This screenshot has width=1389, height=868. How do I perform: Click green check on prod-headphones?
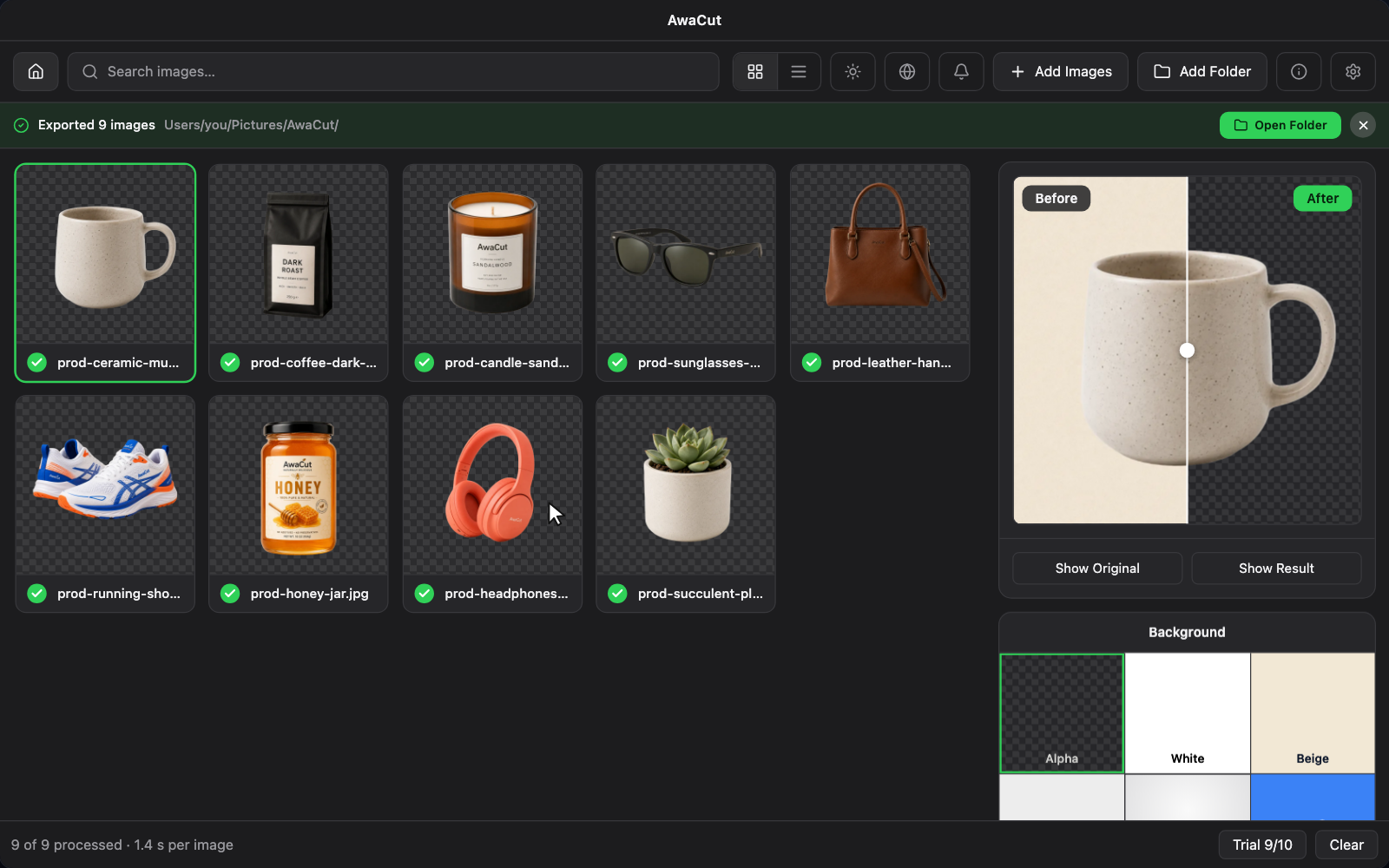(x=424, y=593)
